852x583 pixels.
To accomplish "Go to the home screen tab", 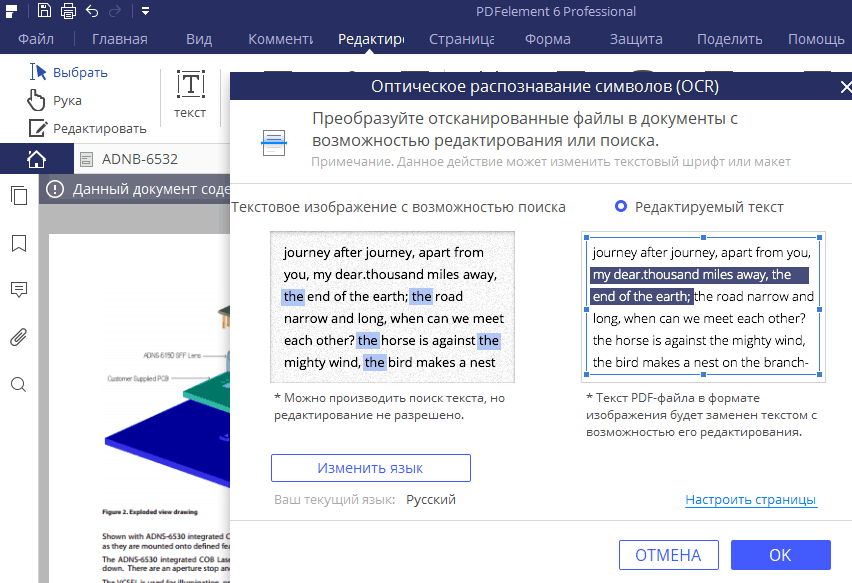I will (x=36, y=158).
